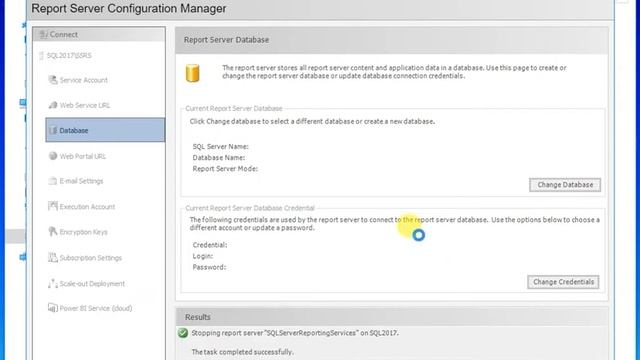
Task: Click the Database Name label
Action: coord(219,158)
